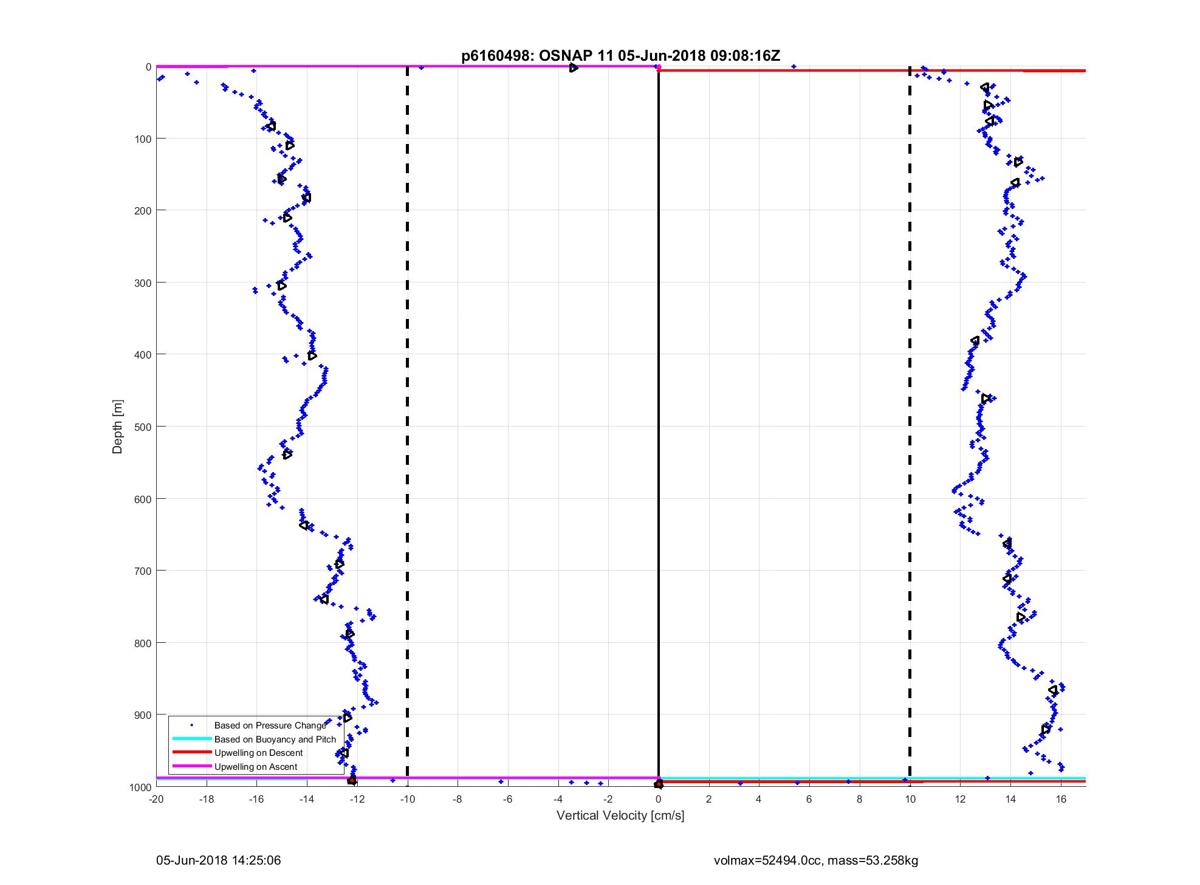This screenshot has height=885, width=1200.
Task: Pick the magenta line sample in legend
Action: 191,766
